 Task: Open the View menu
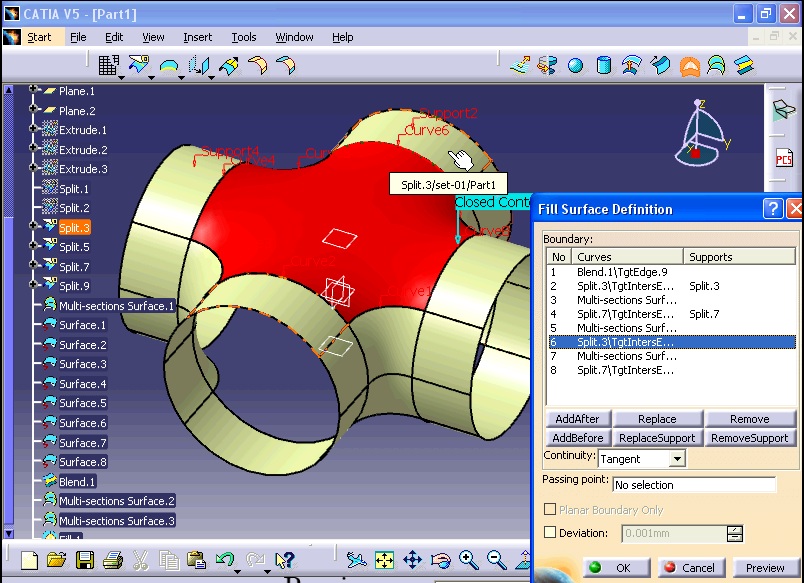tap(153, 37)
